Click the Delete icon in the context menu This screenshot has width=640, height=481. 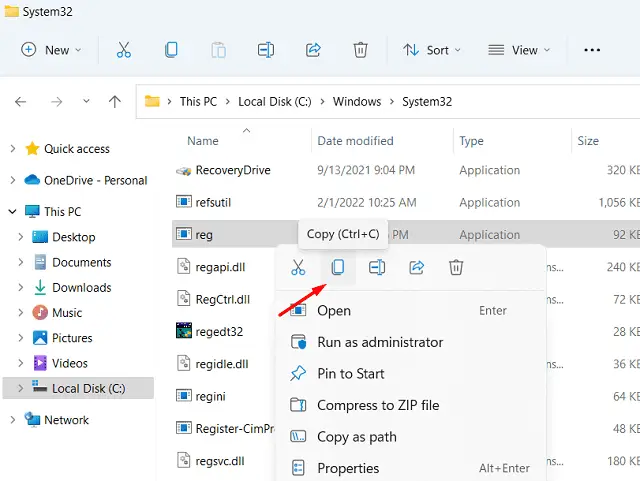(456, 267)
